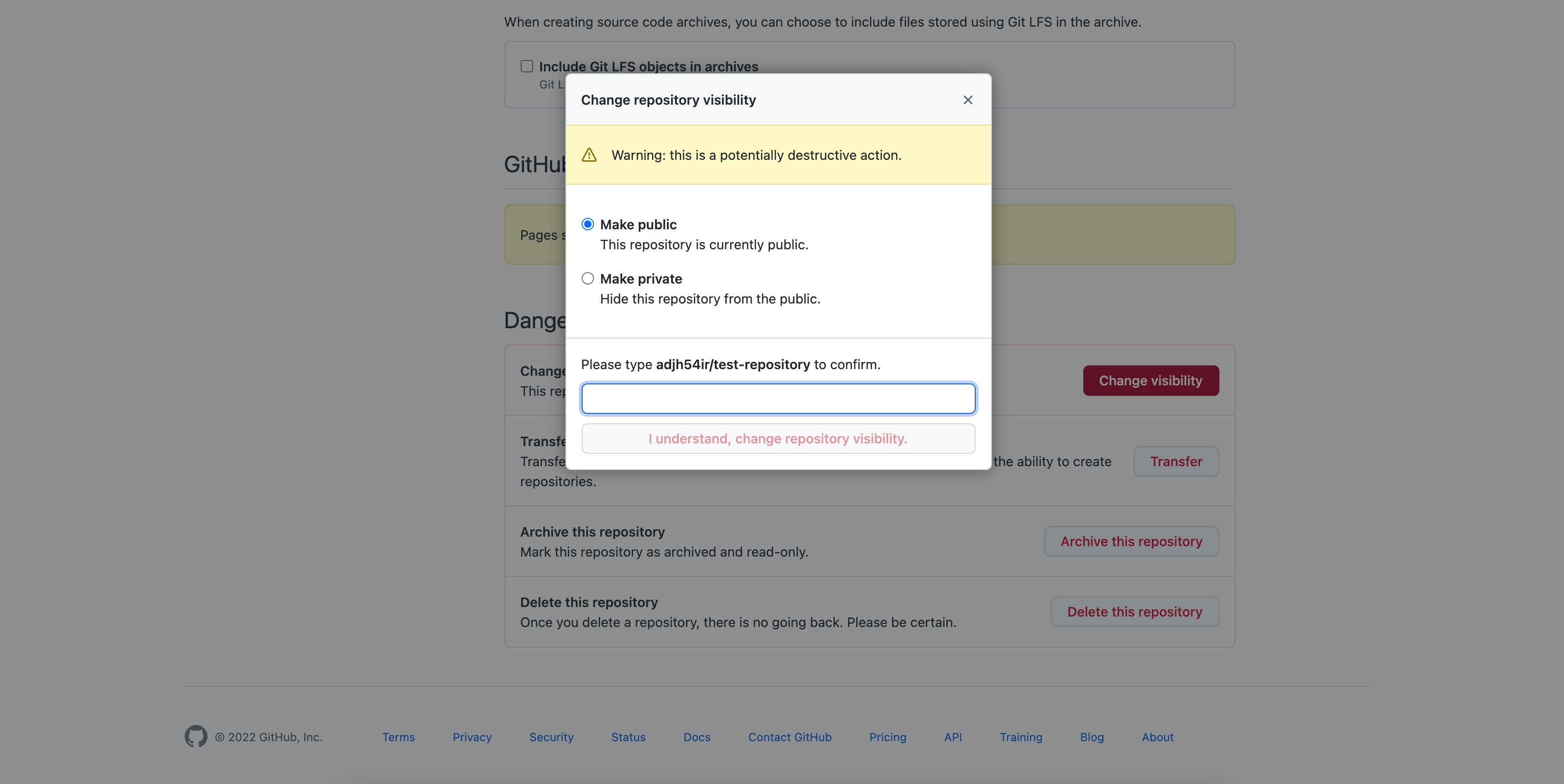The height and width of the screenshot is (784, 1564).
Task: Click the warning triangle icon
Action: point(589,156)
